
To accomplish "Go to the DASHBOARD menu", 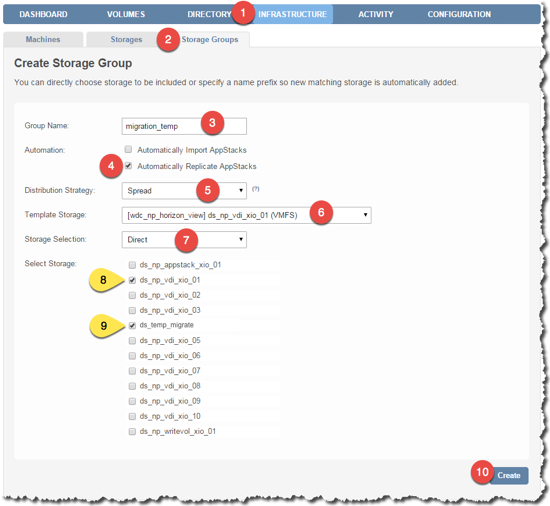I will pos(43,14).
